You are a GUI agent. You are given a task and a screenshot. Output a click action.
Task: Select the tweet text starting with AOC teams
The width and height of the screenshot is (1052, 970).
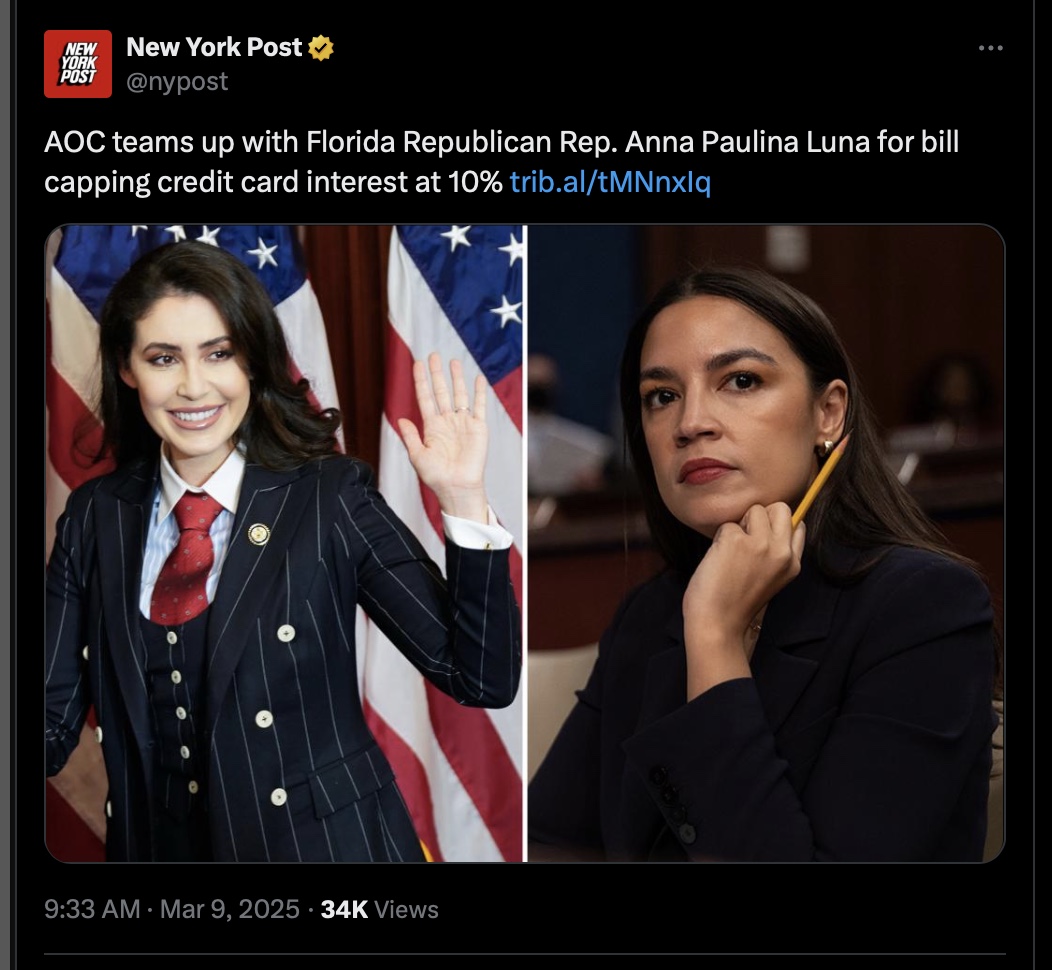(x=501, y=162)
